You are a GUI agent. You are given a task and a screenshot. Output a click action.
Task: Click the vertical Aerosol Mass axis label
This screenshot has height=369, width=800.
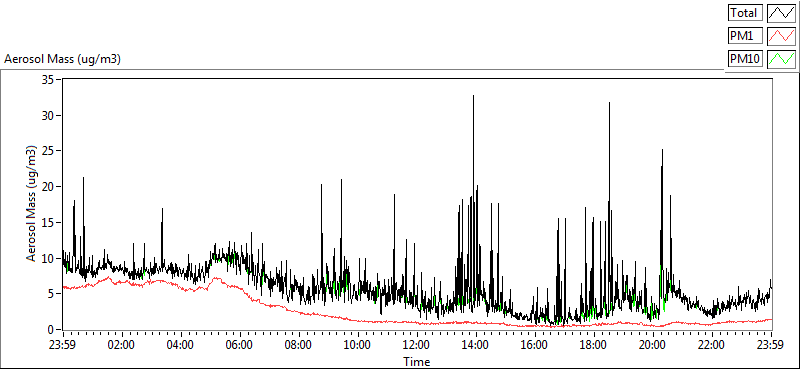pos(32,204)
